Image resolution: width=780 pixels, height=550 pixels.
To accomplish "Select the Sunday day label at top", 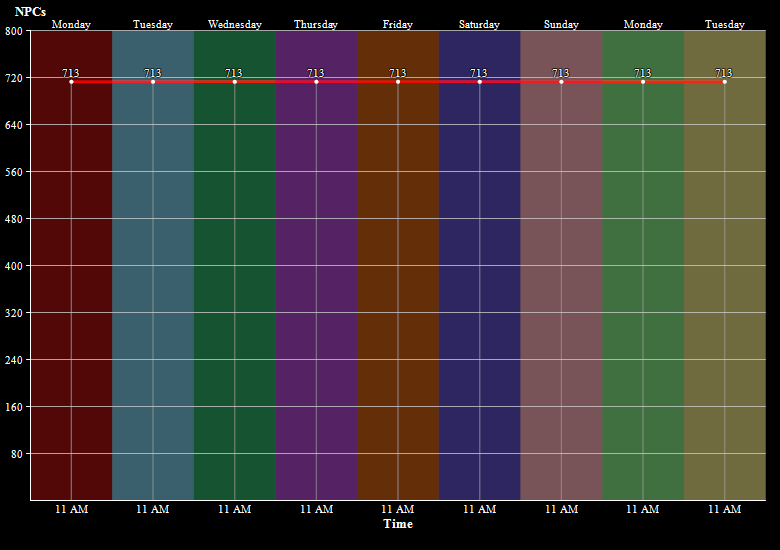I will tap(561, 24).
